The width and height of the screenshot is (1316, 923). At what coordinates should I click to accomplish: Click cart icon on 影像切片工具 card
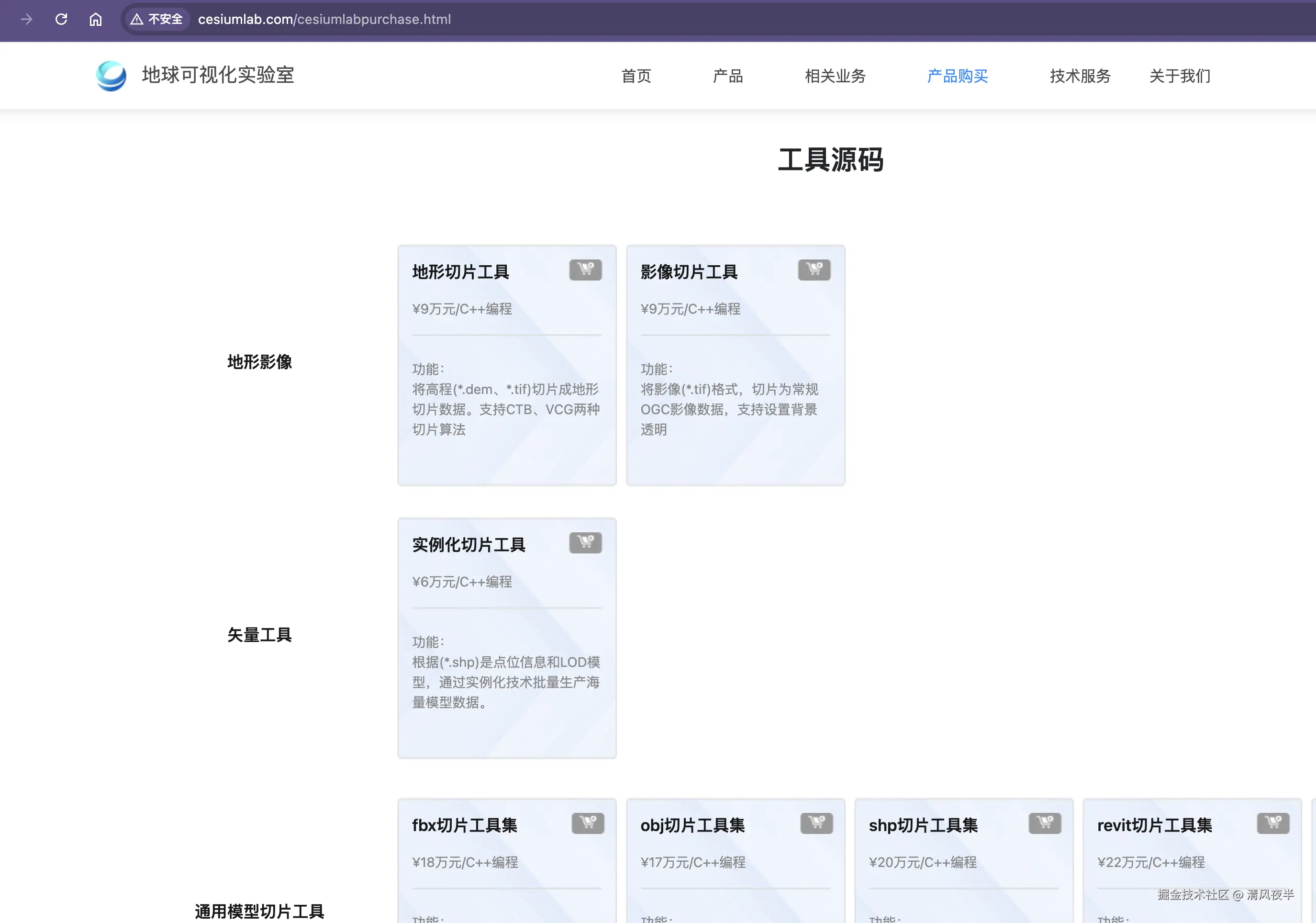click(814, 270)
